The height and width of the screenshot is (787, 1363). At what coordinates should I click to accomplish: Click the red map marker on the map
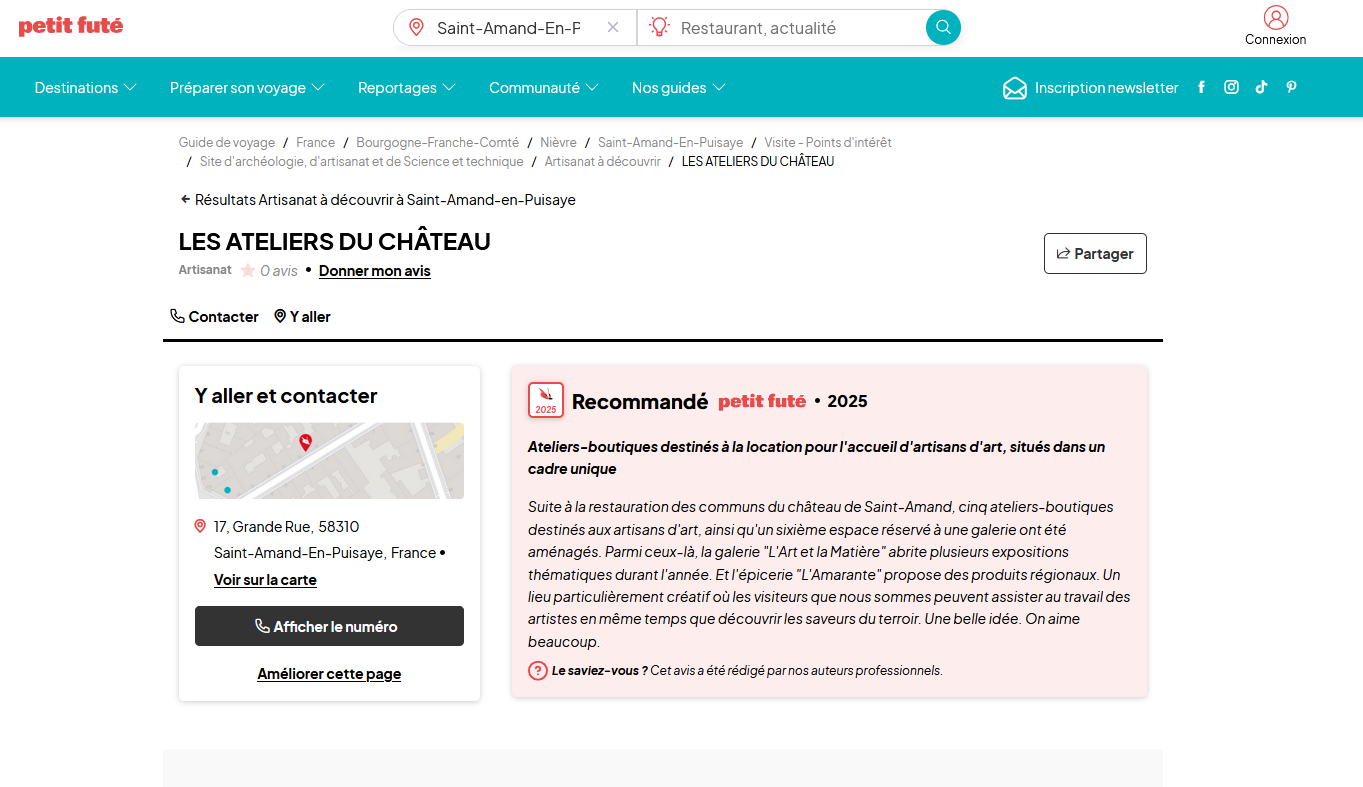point(306,442)
